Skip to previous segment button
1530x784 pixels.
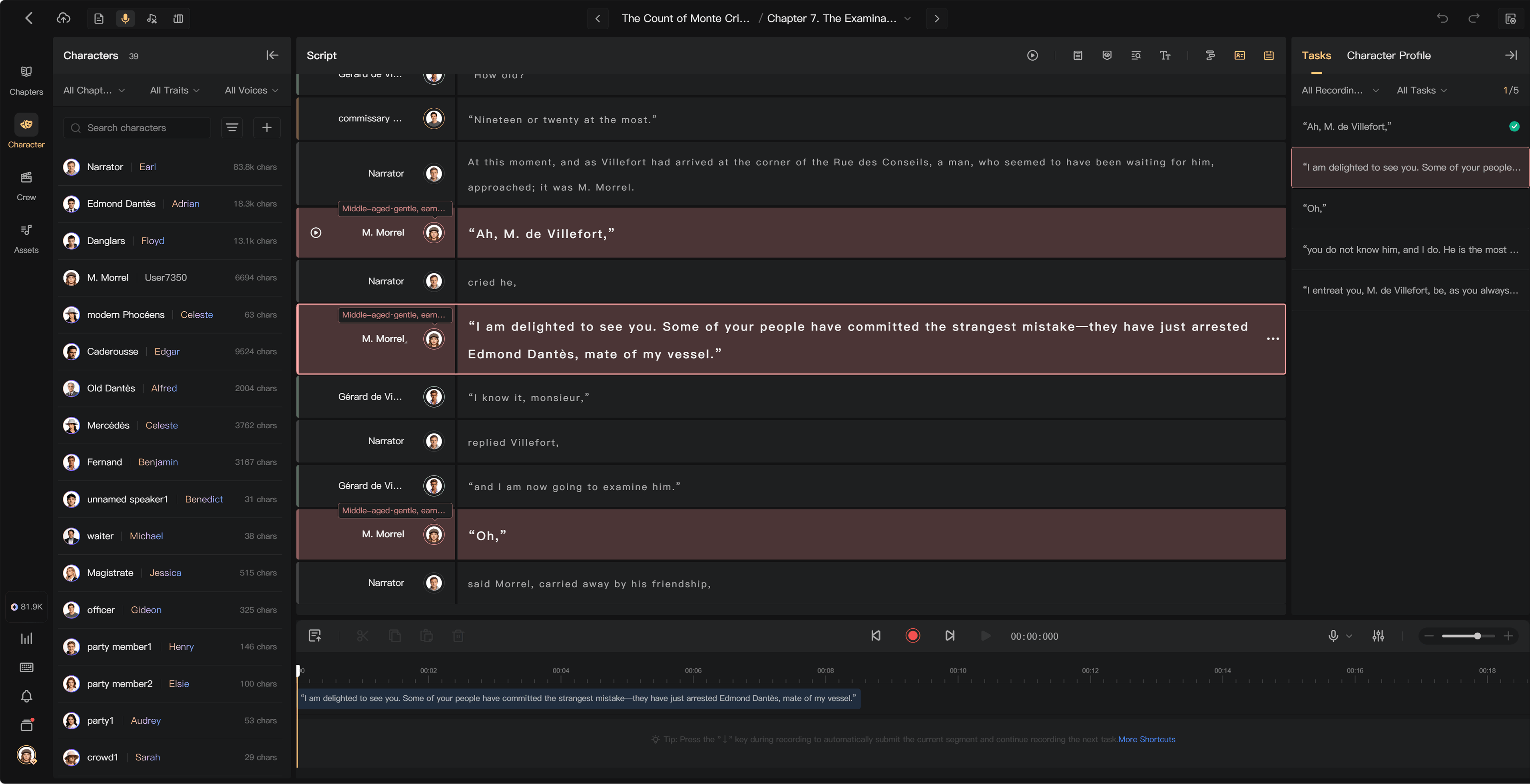[875, 636]
